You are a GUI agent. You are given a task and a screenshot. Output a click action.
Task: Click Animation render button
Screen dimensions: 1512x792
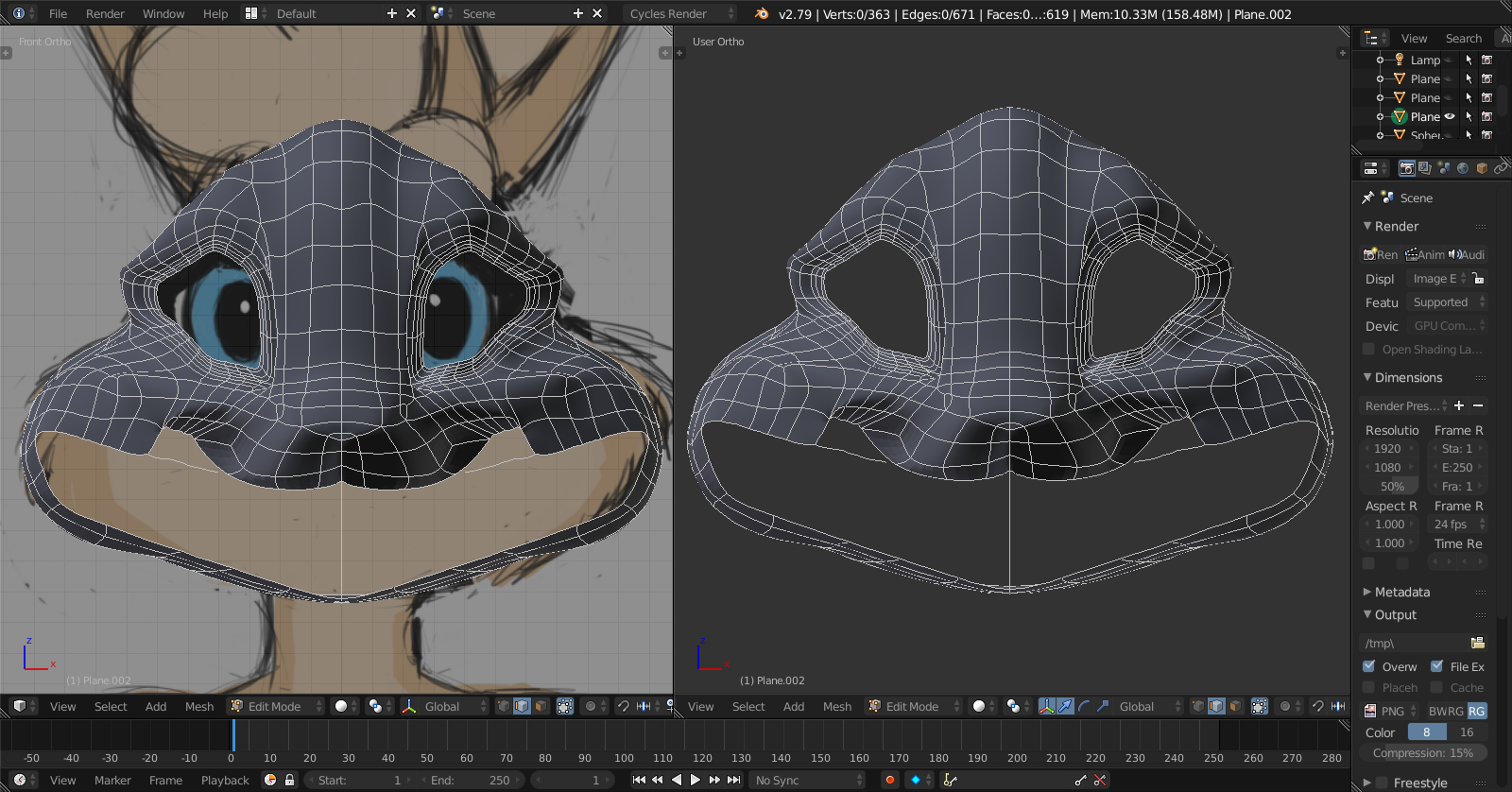point(1424,254)
